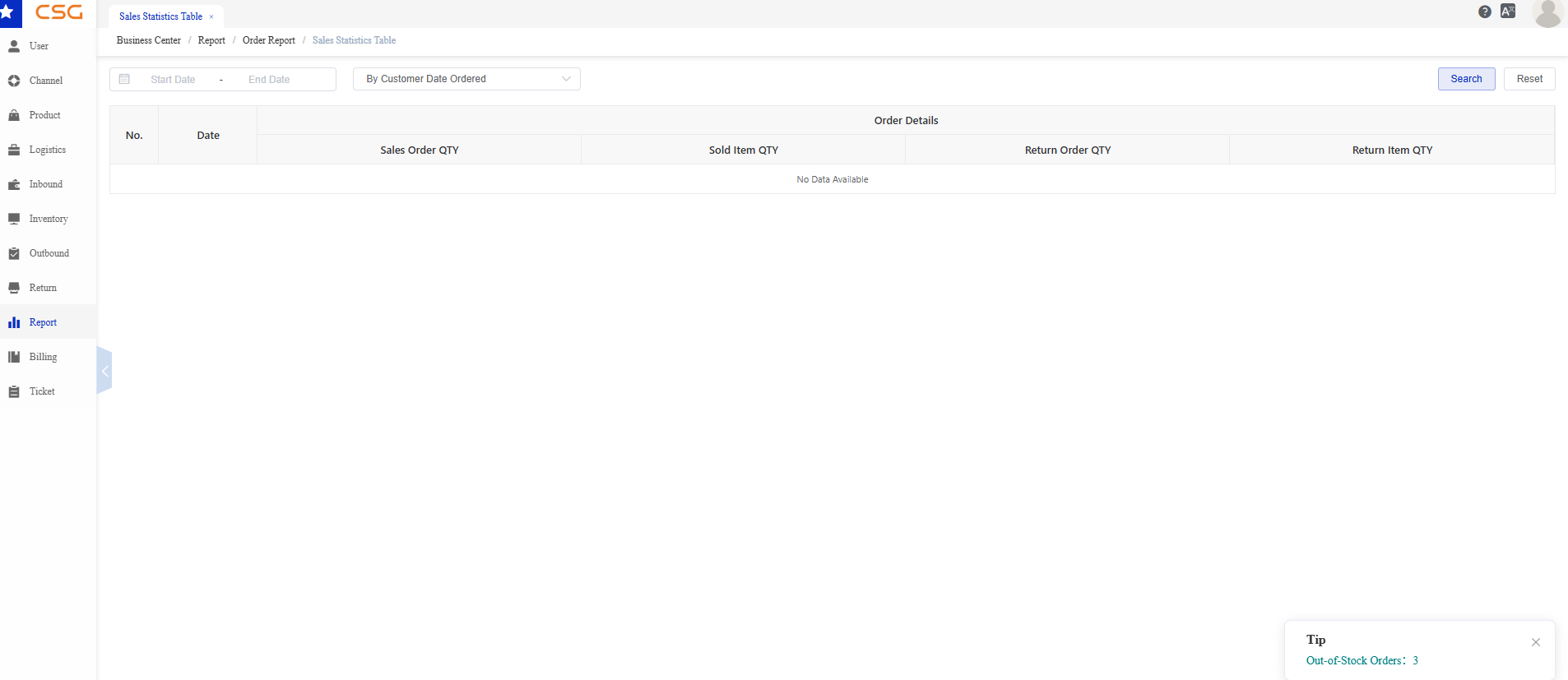
Task: Click the Return Item QTY column header
Action: coord(1392,150)
